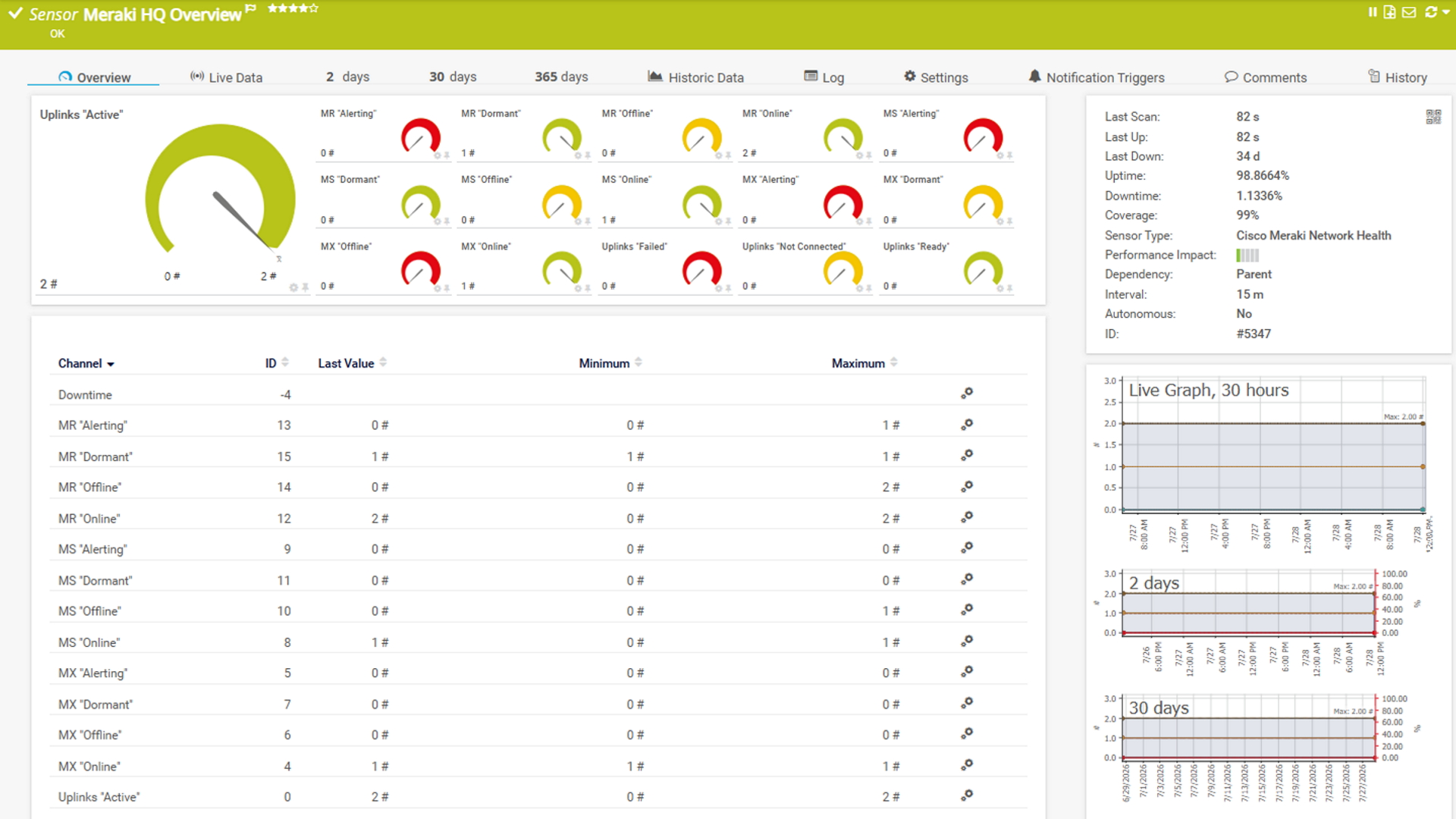Sort table by Last Value column
The height and width of the screenshot is (819, 1456).
pyautogui.click(x=353, y=363)
